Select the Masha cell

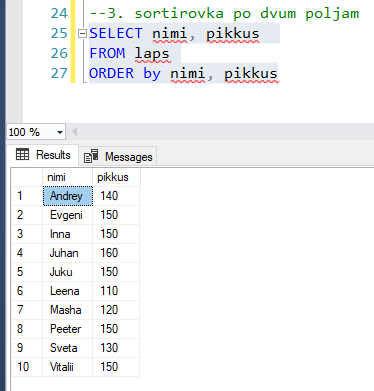tap(68, 310)
